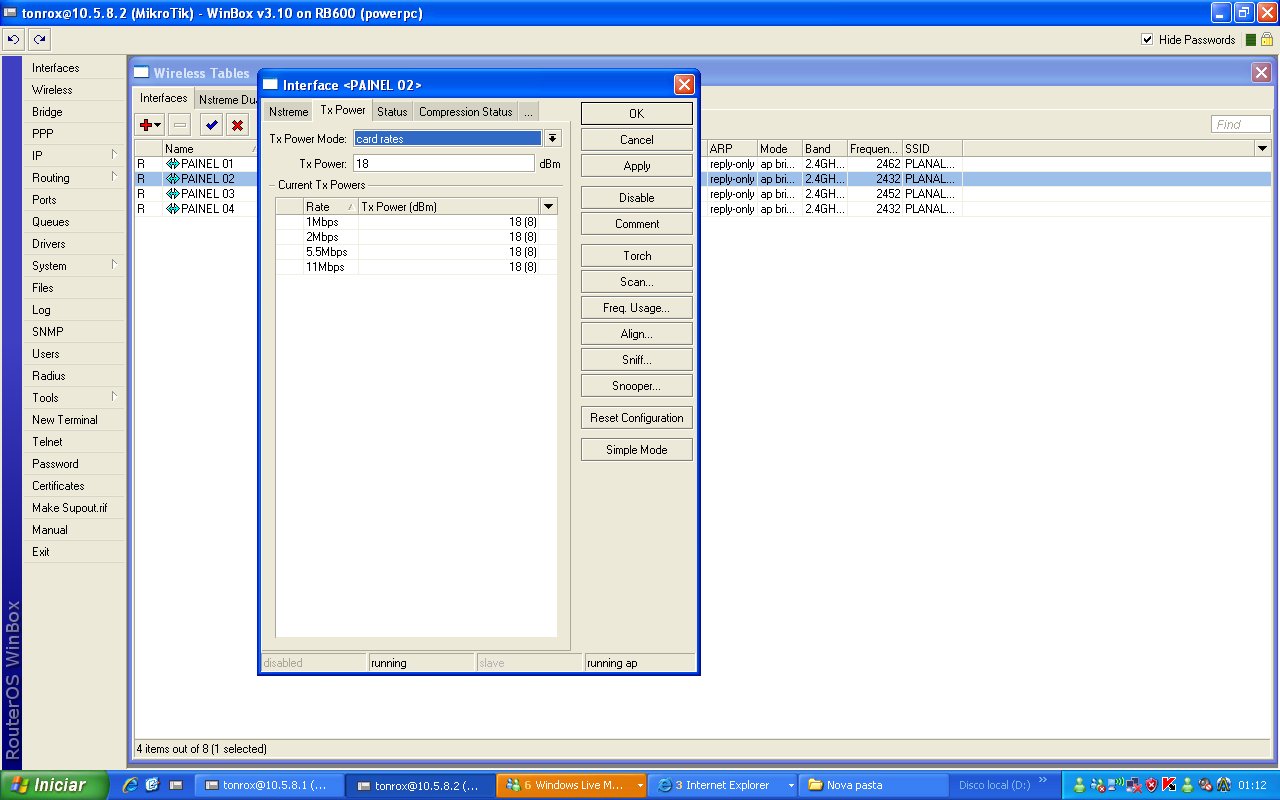Sort by the SSID column header
The width and height of the screenshot is (1280, 800).
(932, 148)
